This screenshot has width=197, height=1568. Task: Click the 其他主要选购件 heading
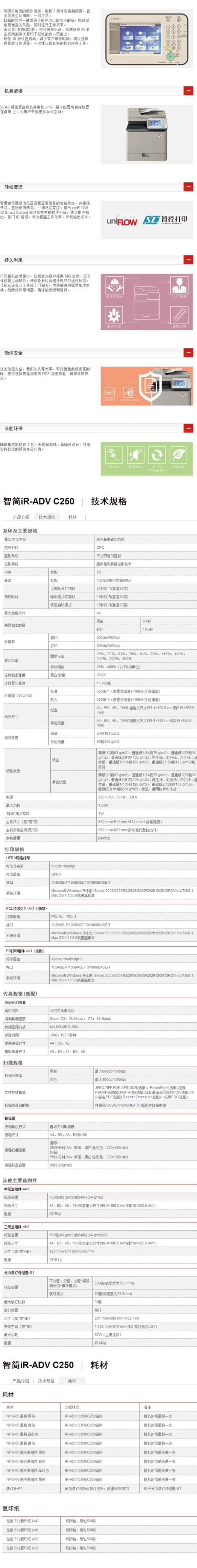coord(19,1180)
